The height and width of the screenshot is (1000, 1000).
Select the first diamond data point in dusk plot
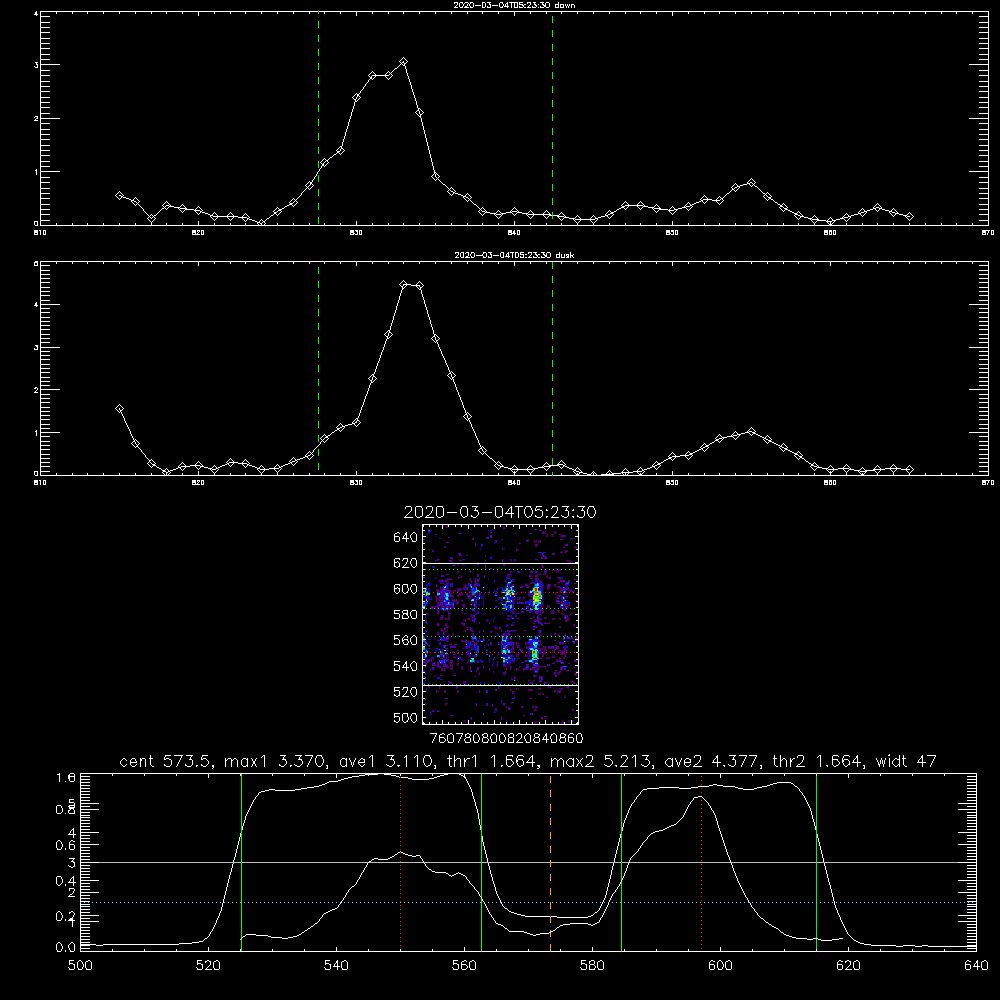tap(119, 408)
